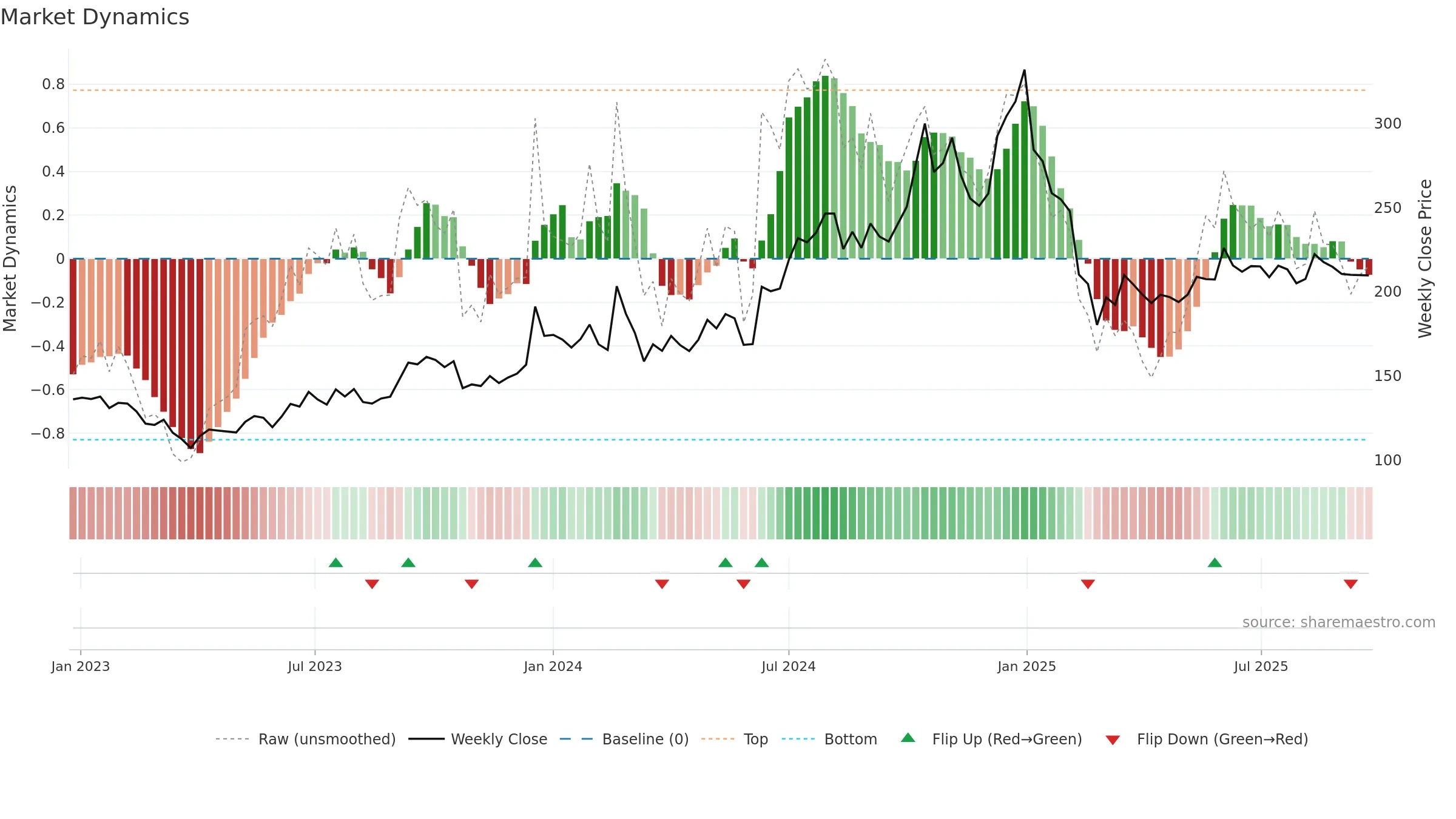Toggle the Bottom legend entry
Screen dimensions: 1456x819
[x=829, y=739]
